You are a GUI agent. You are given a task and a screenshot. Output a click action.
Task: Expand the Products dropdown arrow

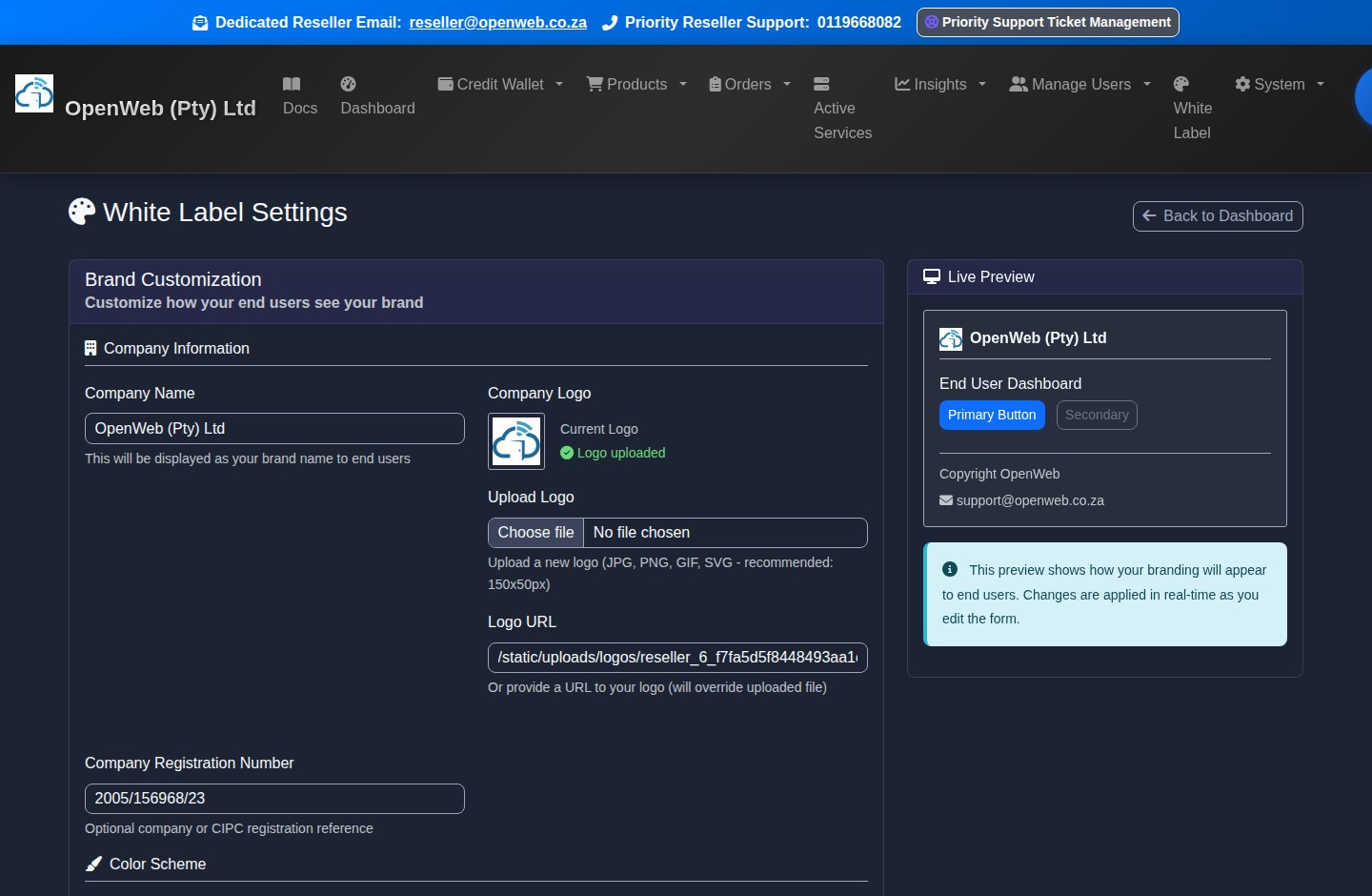pyautogui.click(x=683, y=84)
